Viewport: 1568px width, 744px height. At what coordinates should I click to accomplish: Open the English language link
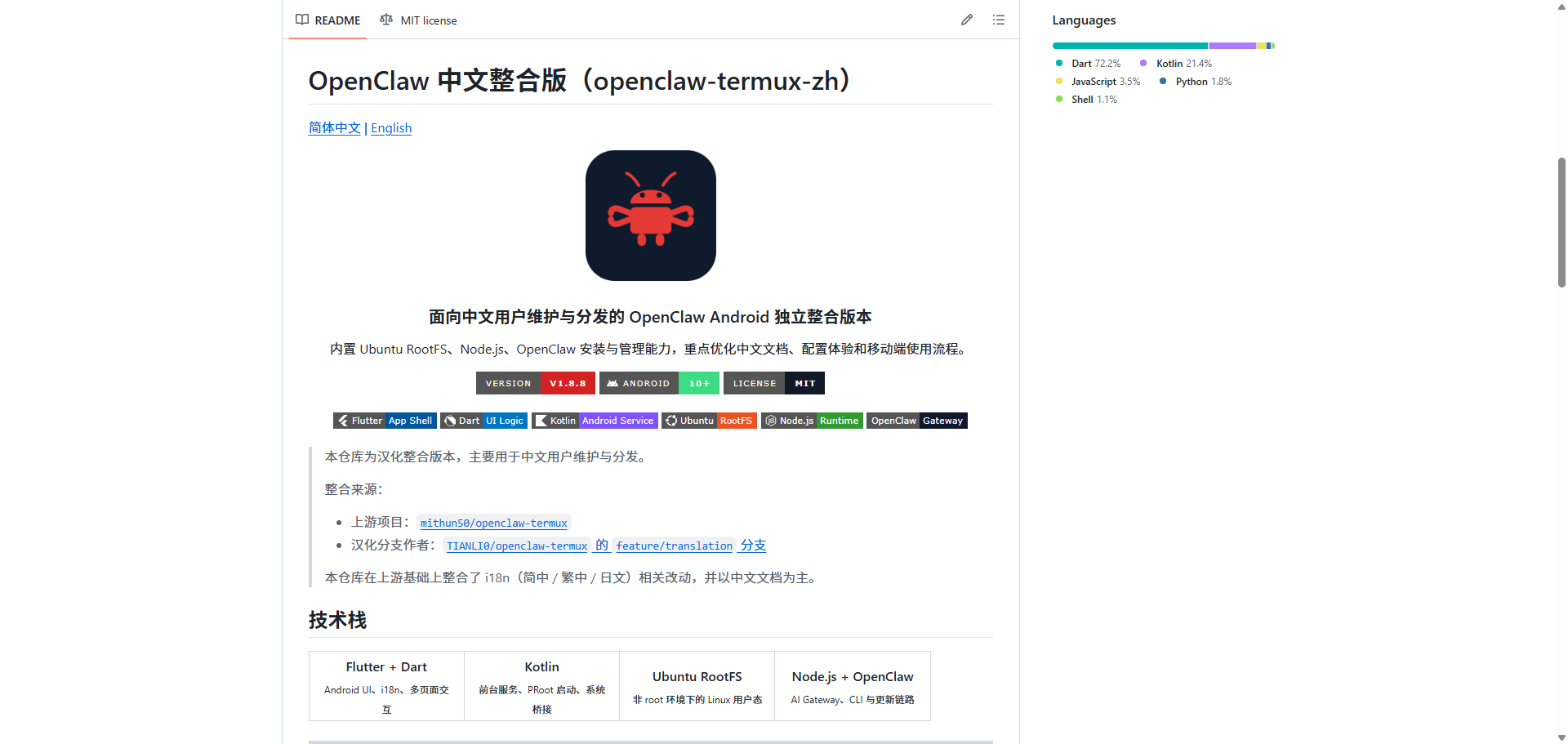pos(391,128)
